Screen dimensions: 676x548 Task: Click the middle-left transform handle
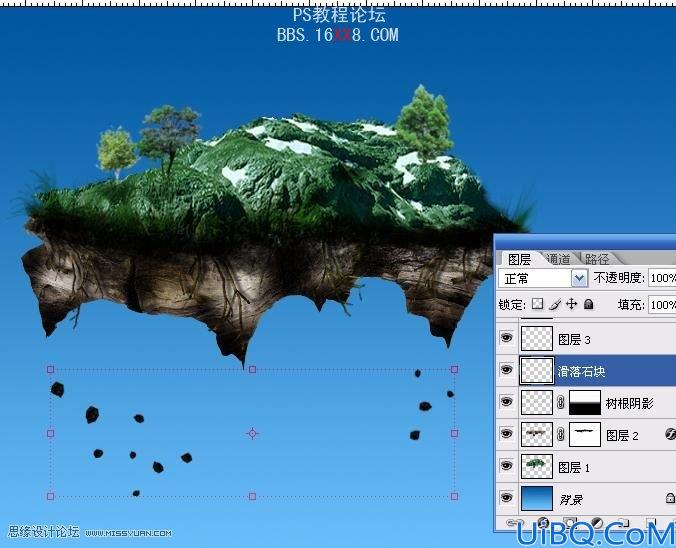pyautogui.click(x=50, y=433)
